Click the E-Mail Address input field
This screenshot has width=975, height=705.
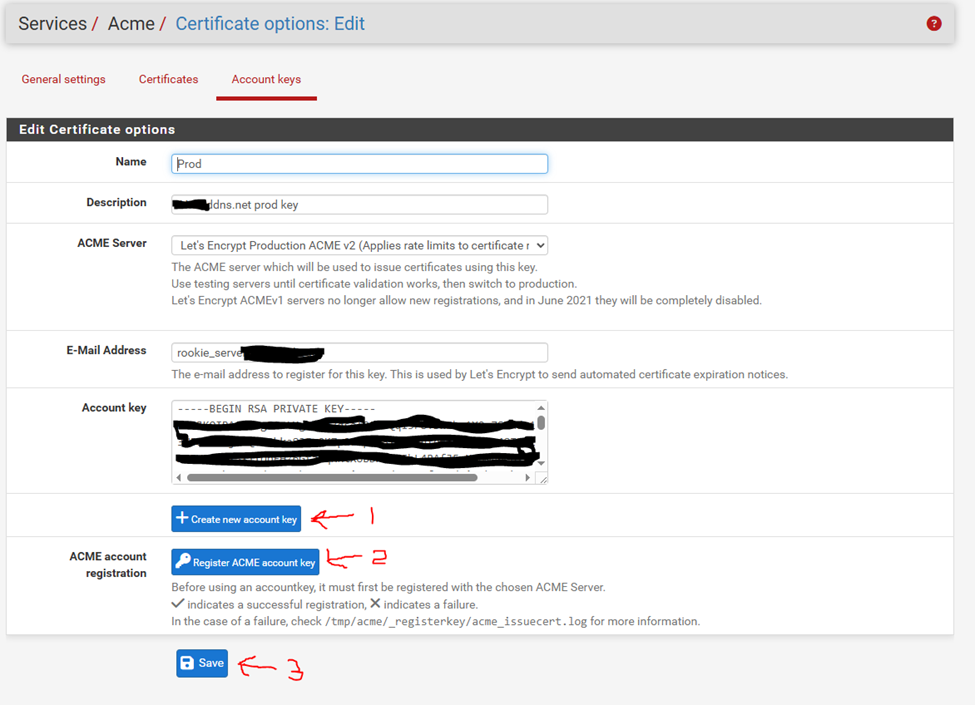click(359, 352)
